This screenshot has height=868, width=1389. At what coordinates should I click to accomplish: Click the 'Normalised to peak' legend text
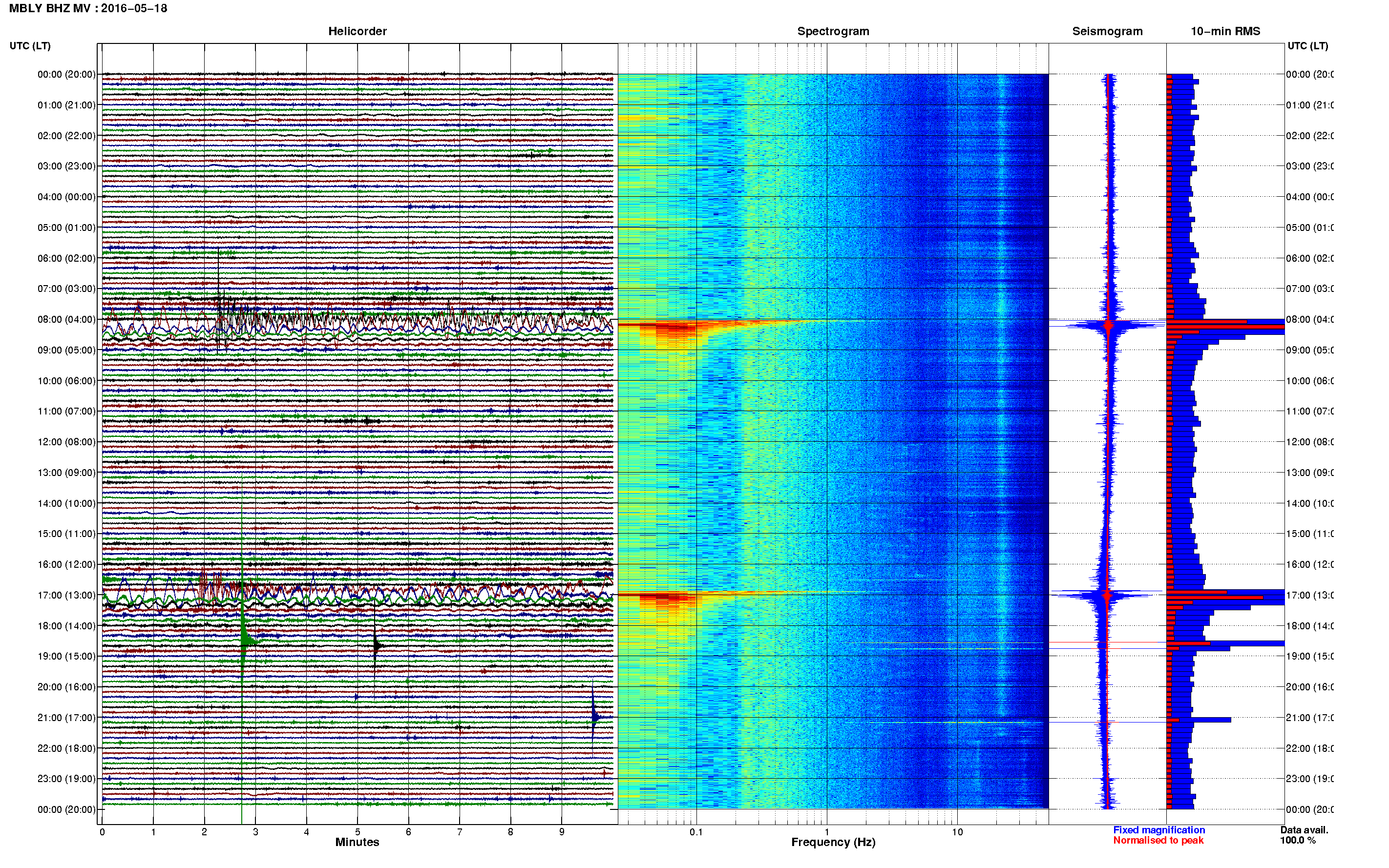point(1158,841)
